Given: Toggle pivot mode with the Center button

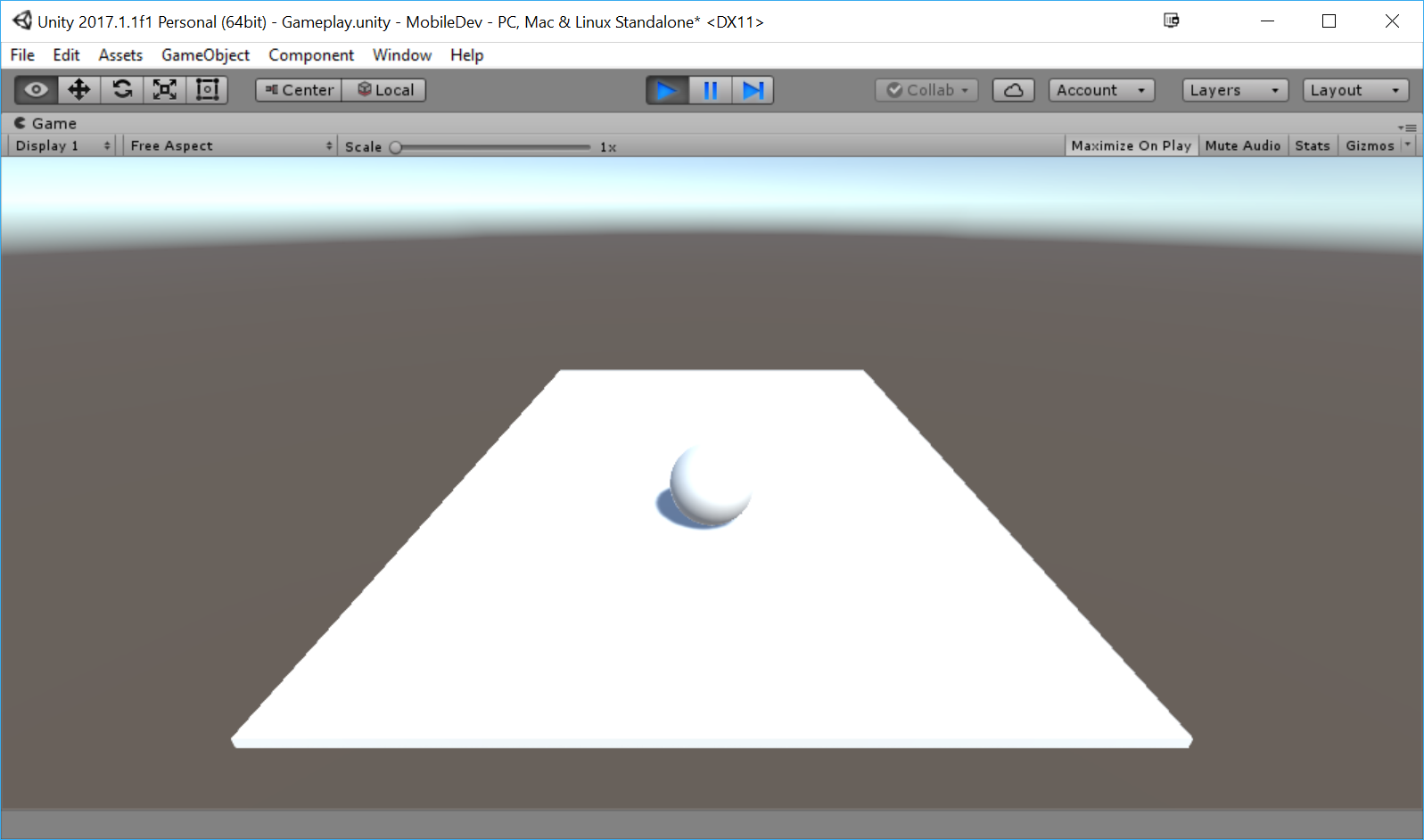Looking at the screenshot, I should (x=299, y=90).
